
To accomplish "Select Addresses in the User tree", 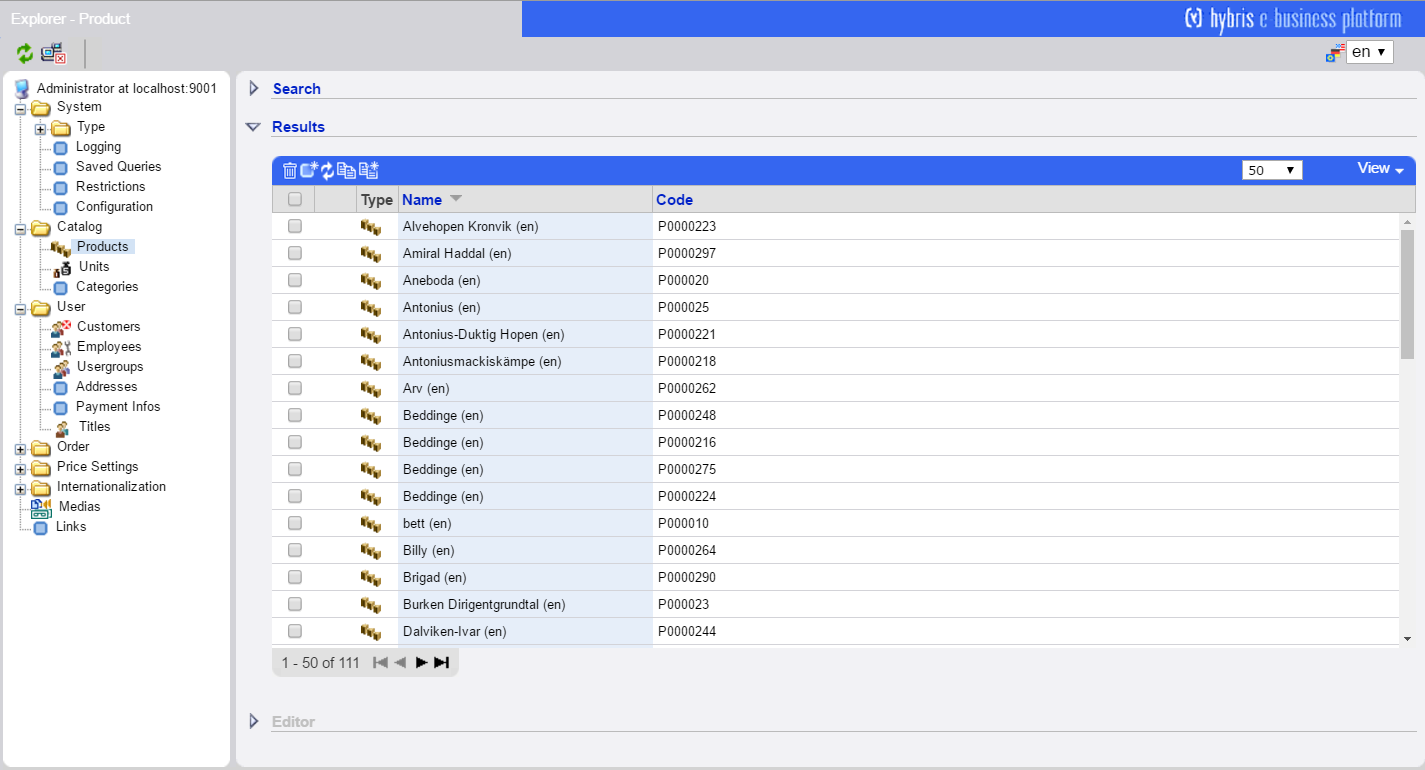I will [106, 387].
